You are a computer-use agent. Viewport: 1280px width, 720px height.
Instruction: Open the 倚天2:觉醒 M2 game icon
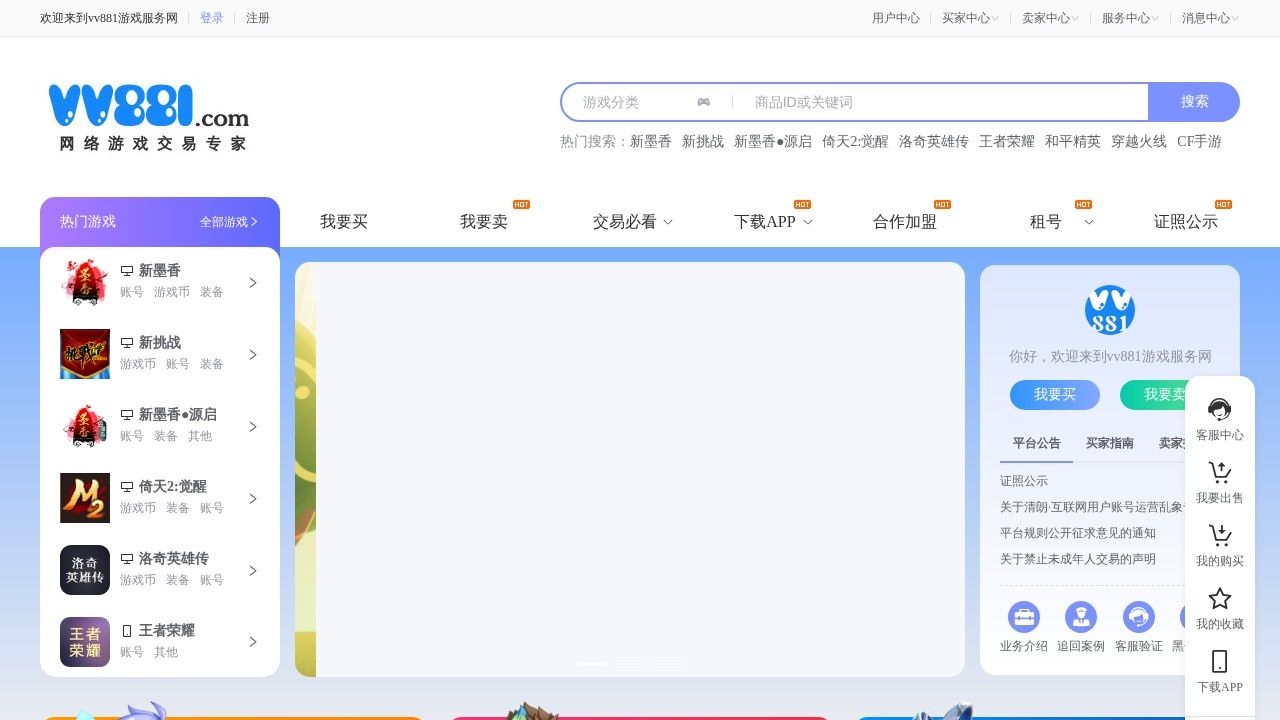point(85,498)
